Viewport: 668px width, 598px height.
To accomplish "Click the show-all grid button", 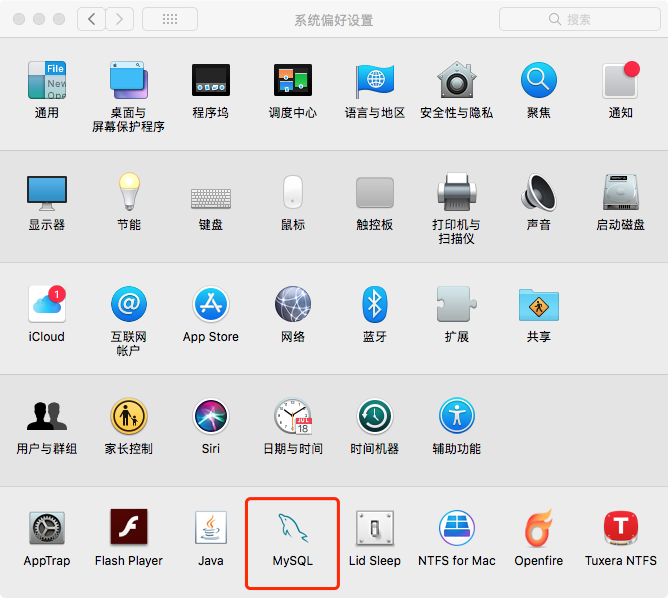I will pyautogui.click(x=170, y=19).
